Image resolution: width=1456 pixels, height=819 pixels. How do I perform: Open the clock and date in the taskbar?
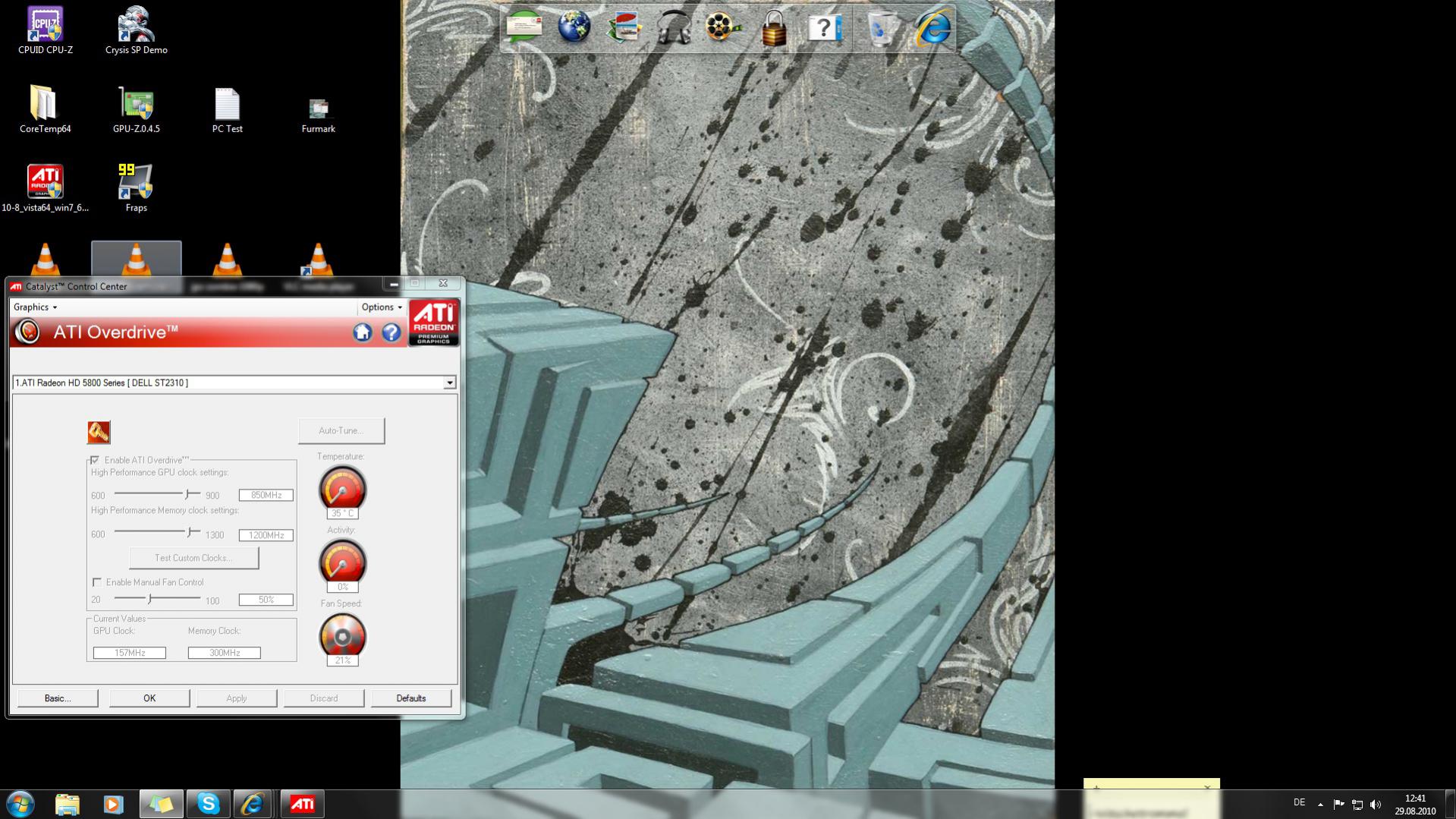click(x=1415, y=805)
